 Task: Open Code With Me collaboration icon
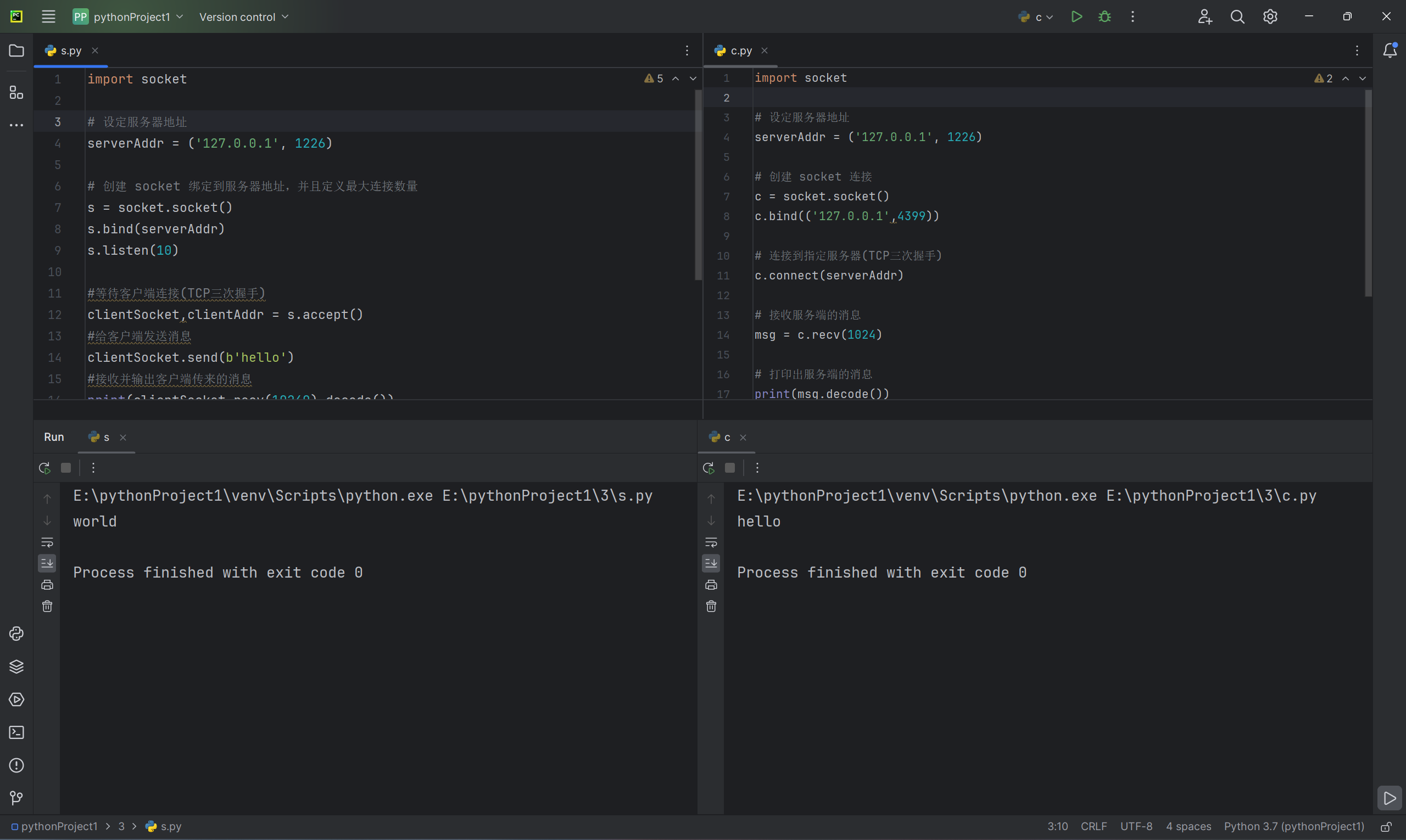pos(1204,17)
